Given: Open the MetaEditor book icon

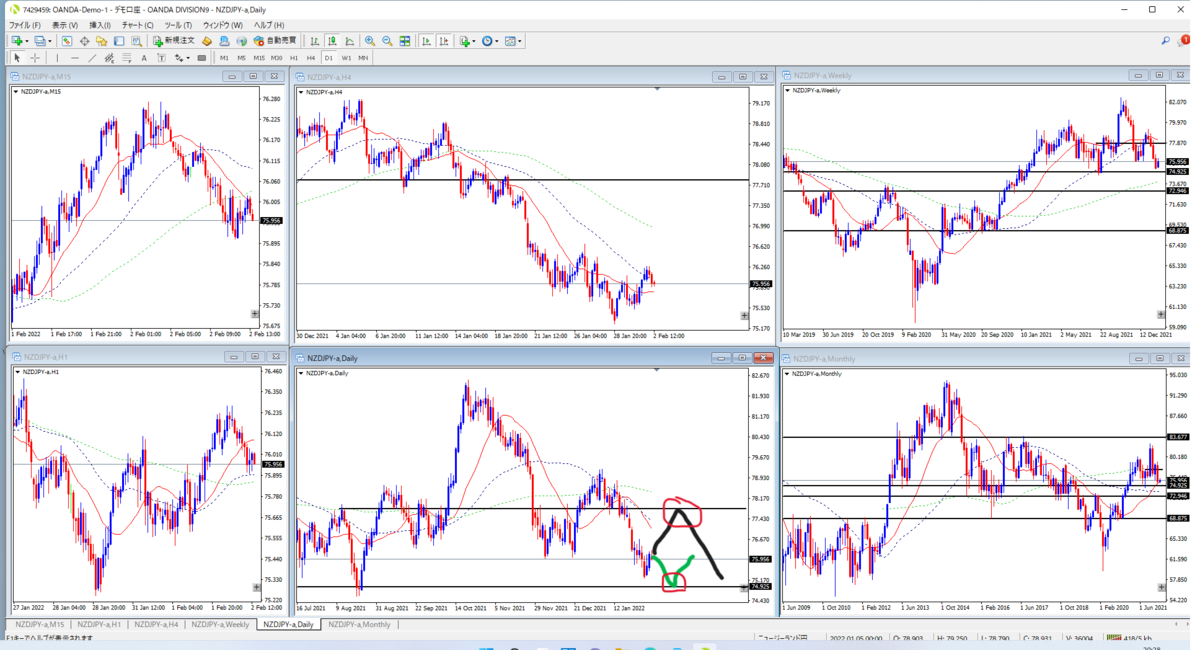Looking at the screenshot, I should pyautogui.click(x=207, y=41).
